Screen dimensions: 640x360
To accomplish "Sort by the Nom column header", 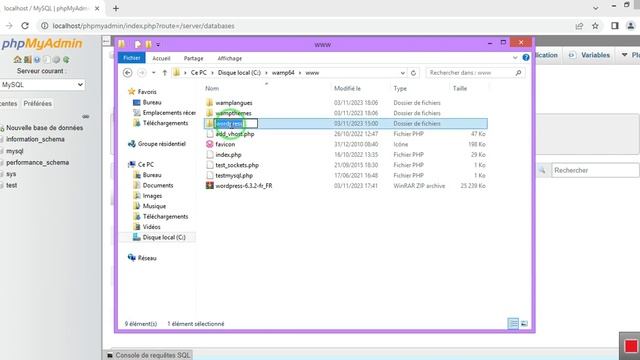I will [x=212, y=89].
